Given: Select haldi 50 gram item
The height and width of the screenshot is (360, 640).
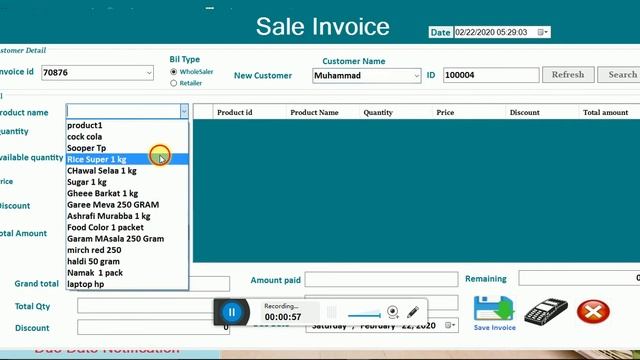Looking at the screenshot, I should pos(127,262).
